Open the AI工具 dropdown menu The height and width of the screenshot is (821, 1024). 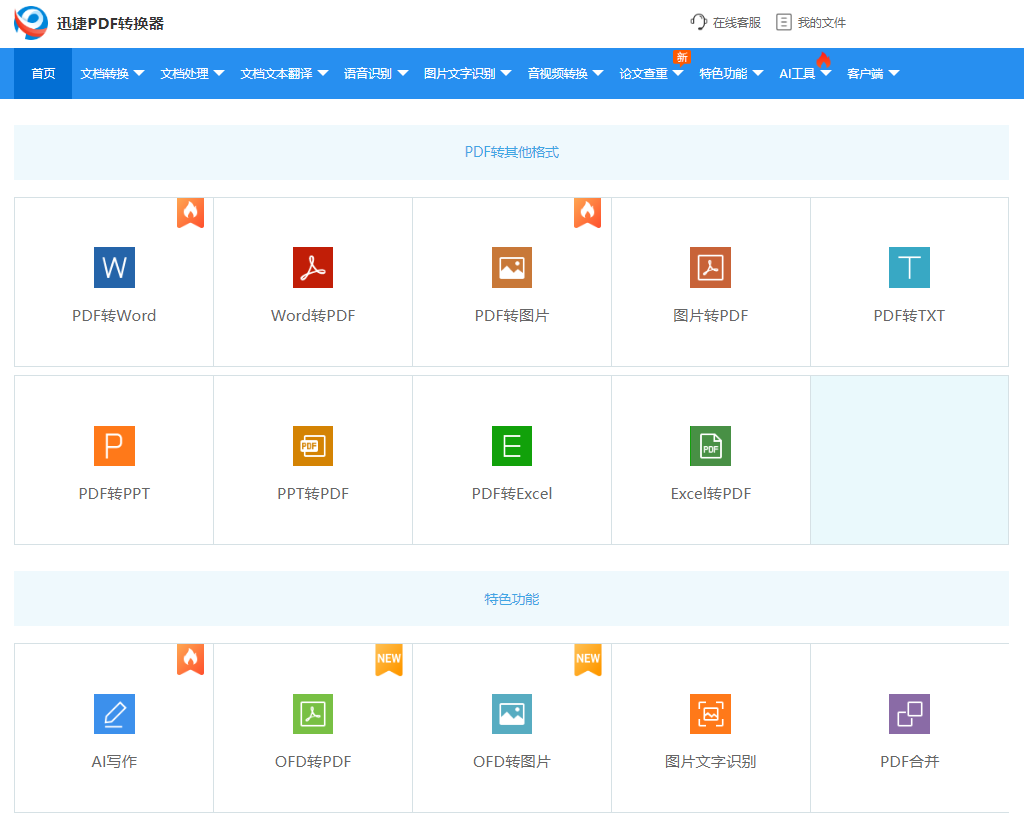pos(805,74)
